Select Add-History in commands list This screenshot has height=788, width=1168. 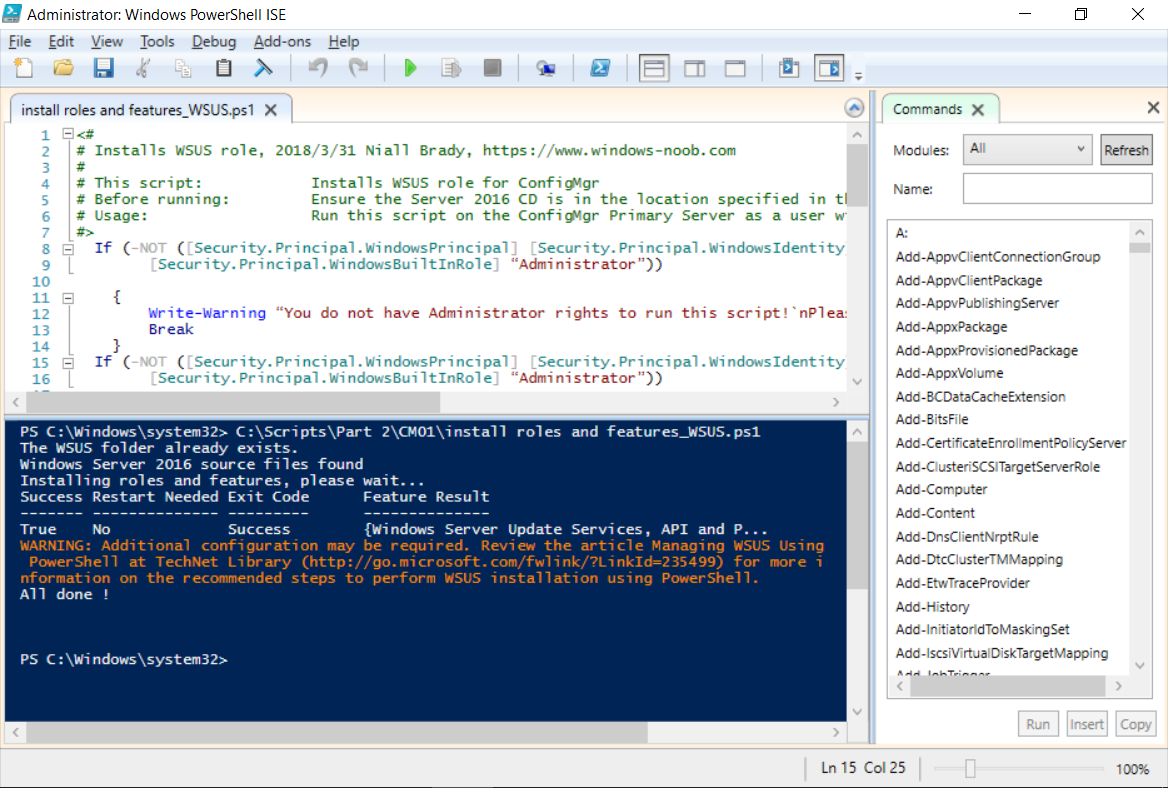933,607
